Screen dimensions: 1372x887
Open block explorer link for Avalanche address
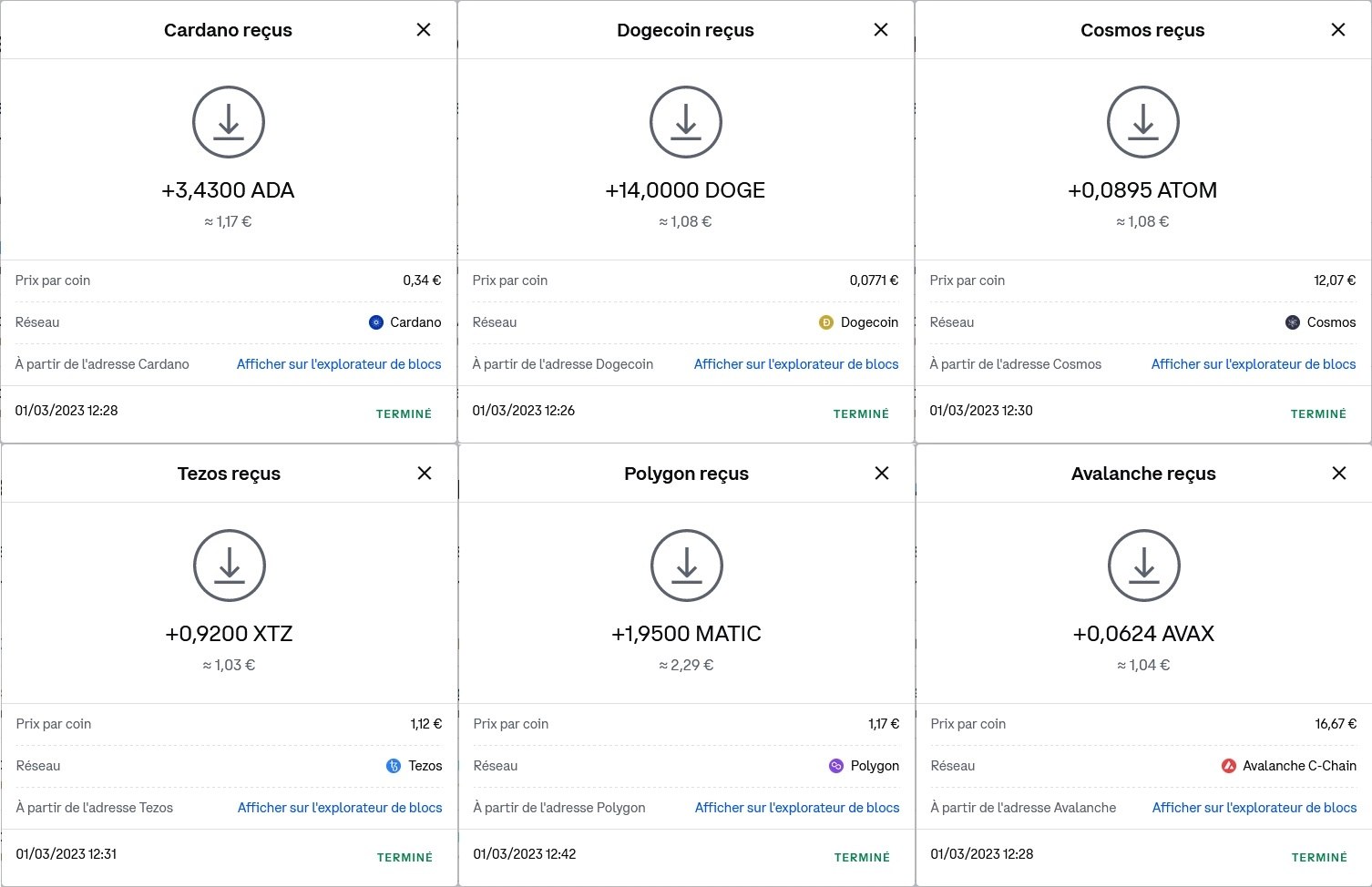1254,808
